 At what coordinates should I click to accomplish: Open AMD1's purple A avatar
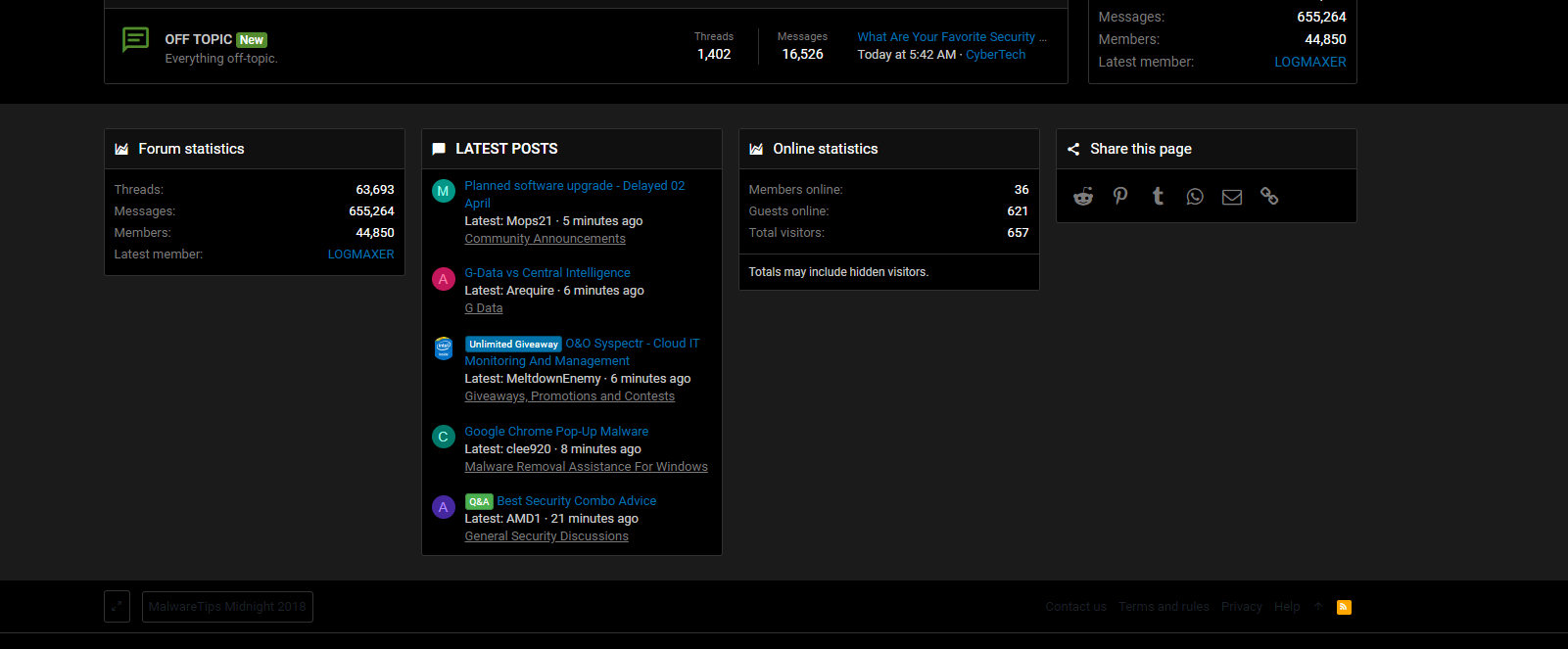[443, 507]
